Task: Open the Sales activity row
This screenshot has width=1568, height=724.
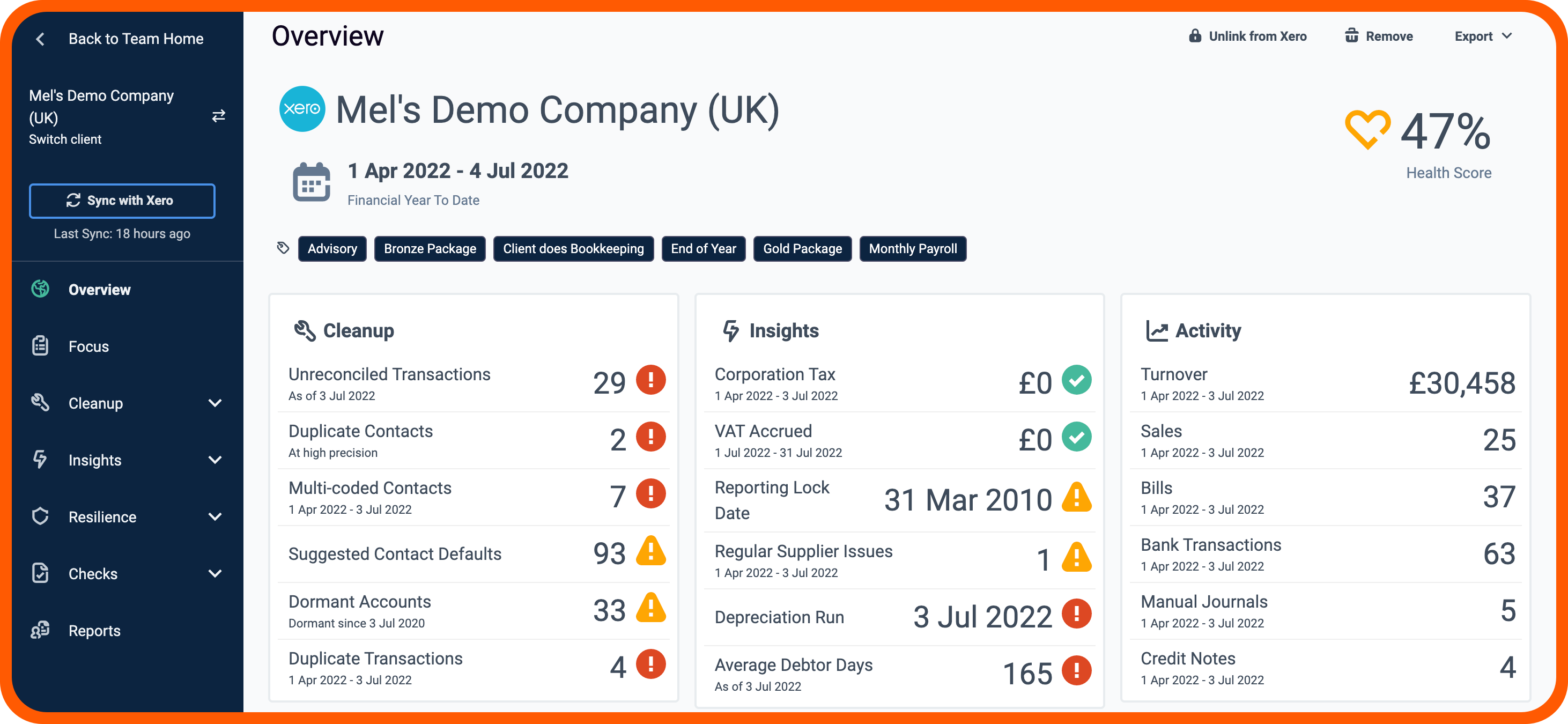Action: tap(1326, 440)
